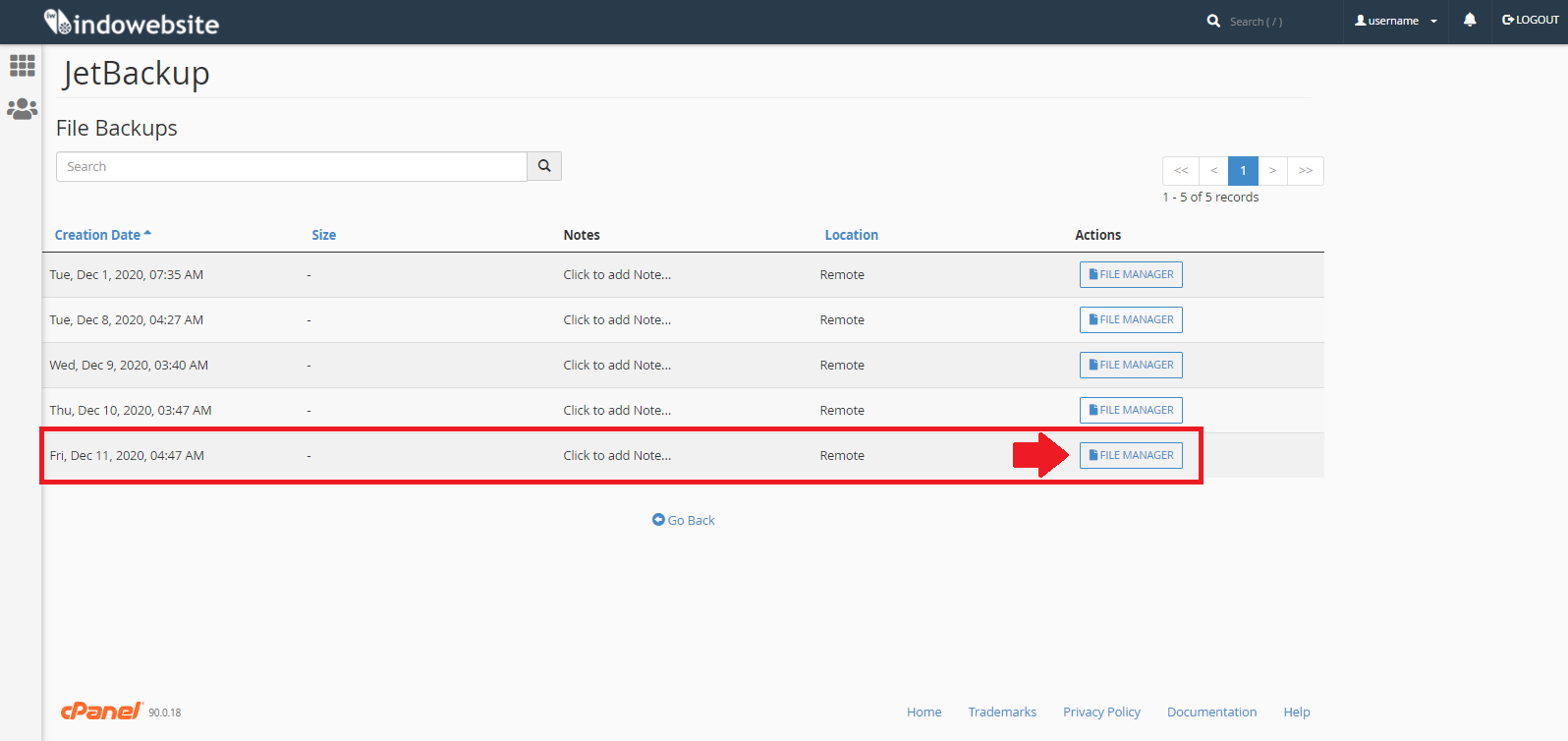Add note to Dec 9 backup
1568x741 pixels.
[x=617, y=365]
